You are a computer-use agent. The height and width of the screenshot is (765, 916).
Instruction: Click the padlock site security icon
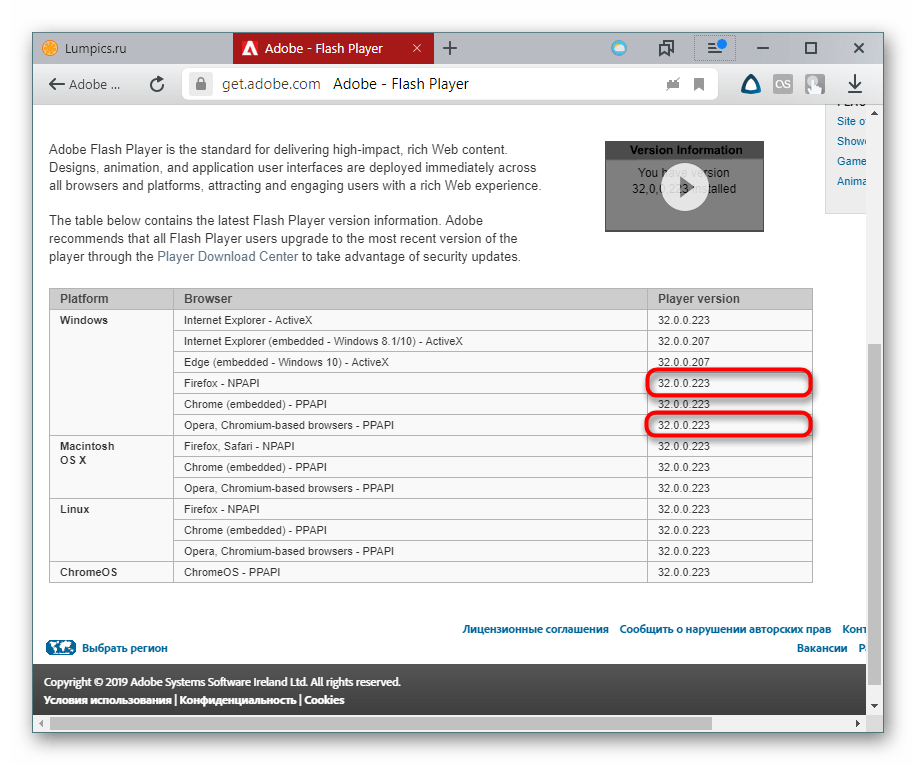point(201,84)
